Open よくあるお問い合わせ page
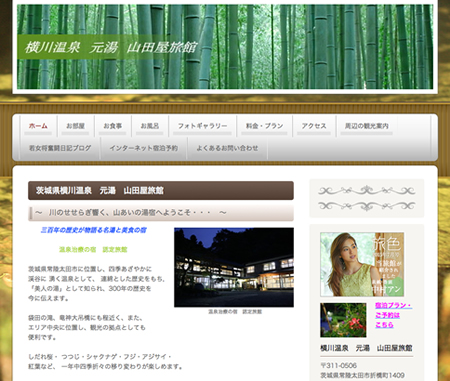This screenshot has height=381, width=450. click(x=227, y=148)
